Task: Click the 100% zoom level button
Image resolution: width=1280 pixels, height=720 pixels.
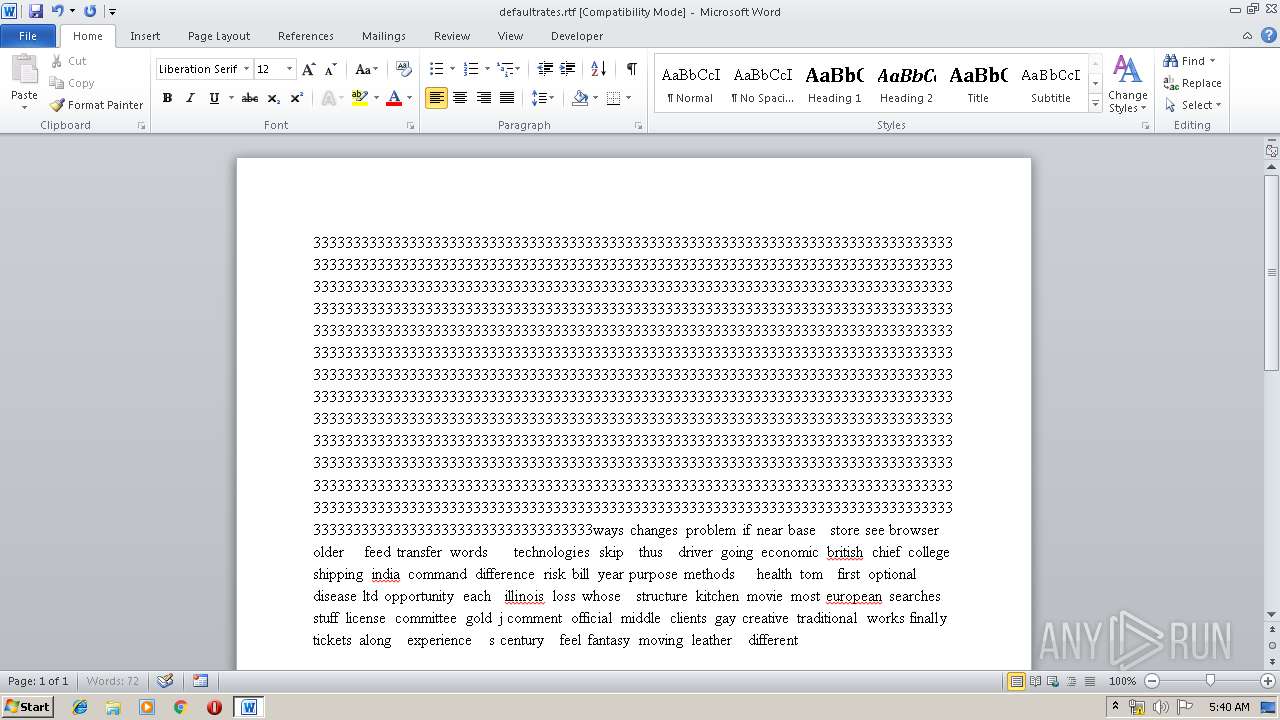Action: (1122, 681)
